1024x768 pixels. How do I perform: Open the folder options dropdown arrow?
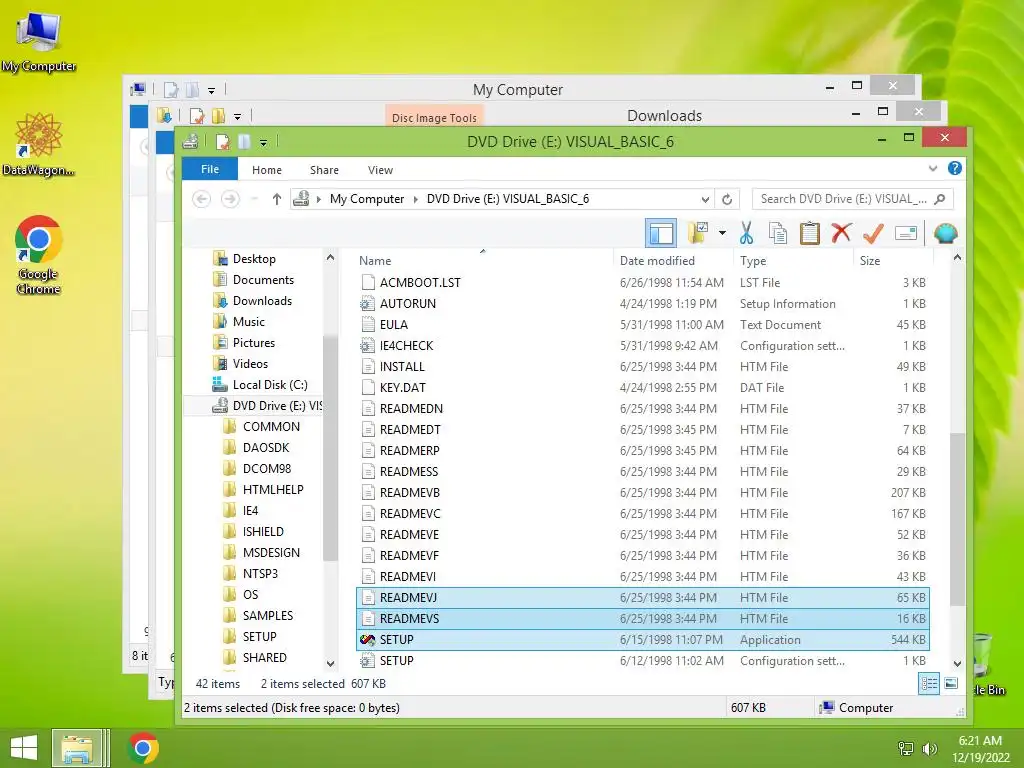tap(722, 232)
